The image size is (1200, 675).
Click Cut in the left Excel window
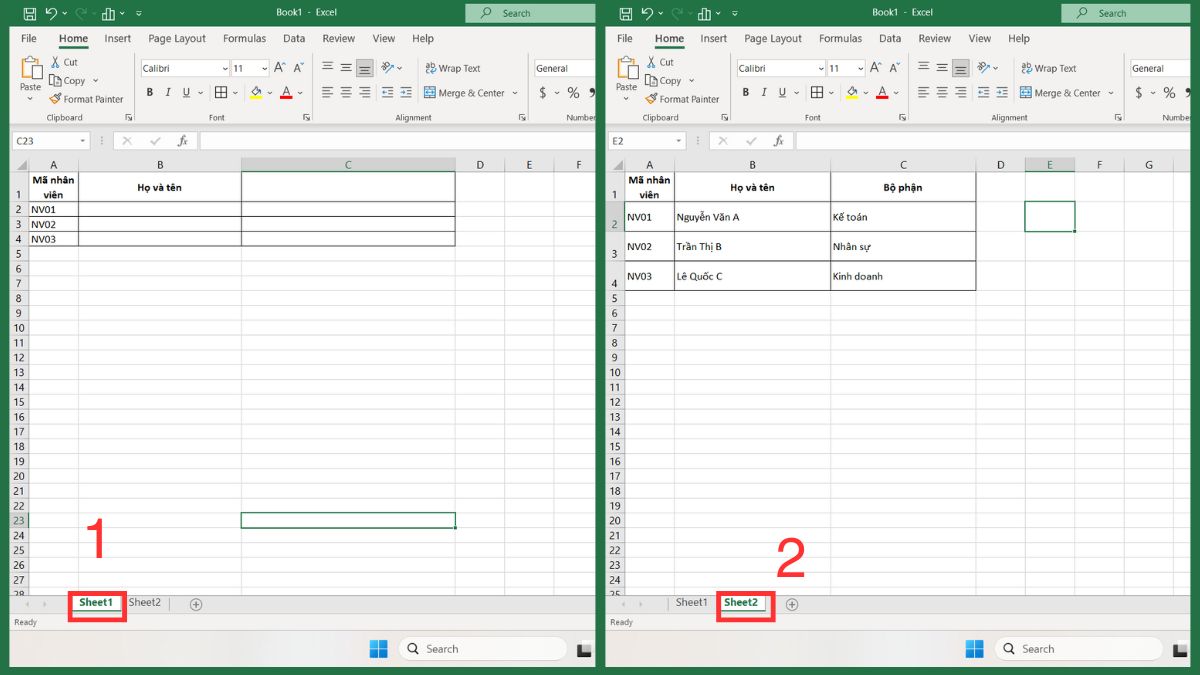tap(64, 62)
